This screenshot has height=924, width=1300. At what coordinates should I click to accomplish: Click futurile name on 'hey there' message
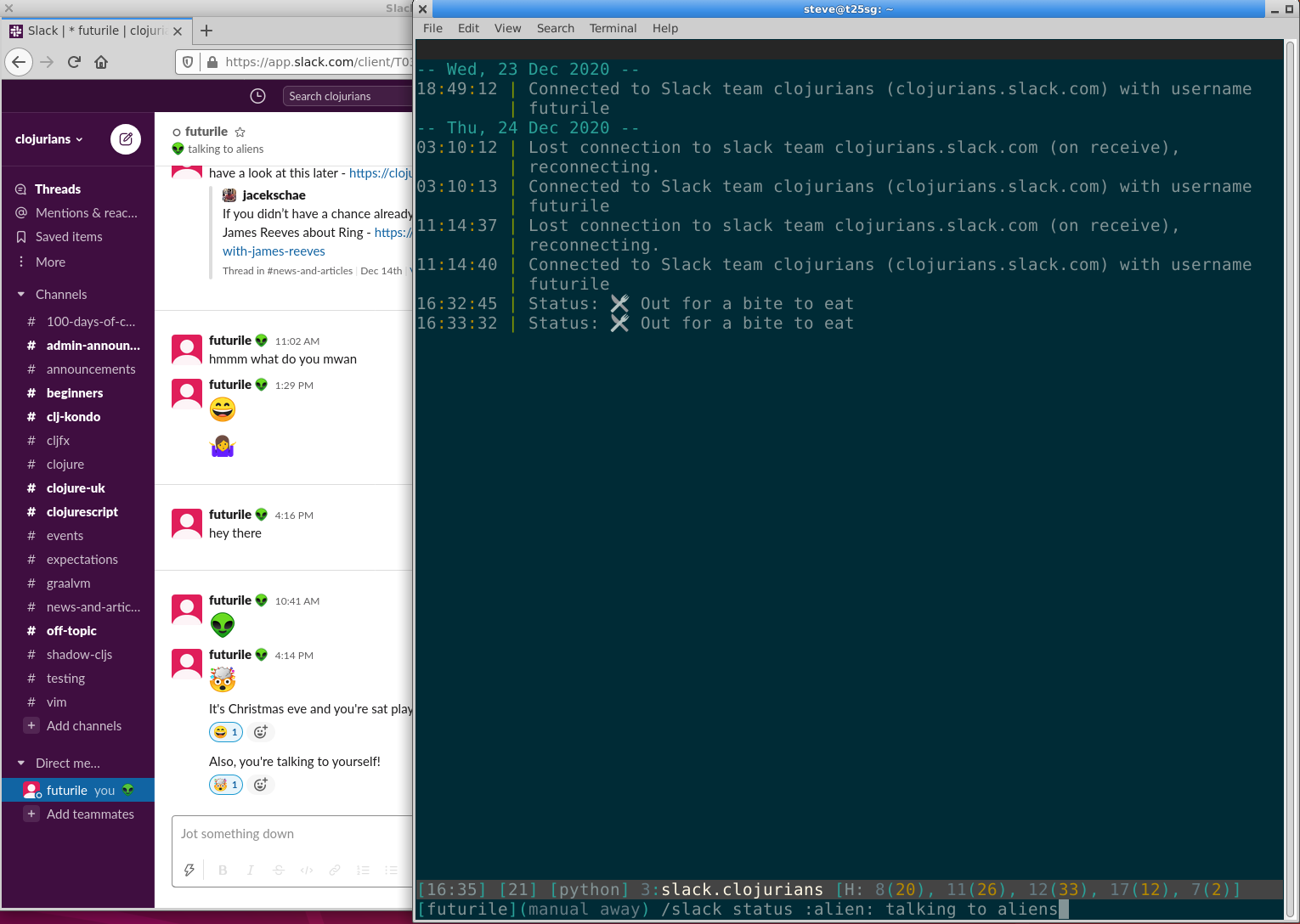(230, 515)
